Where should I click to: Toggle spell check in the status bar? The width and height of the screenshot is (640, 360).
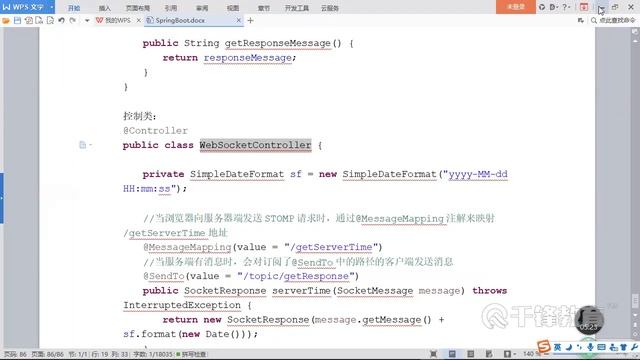pos(191,354)
